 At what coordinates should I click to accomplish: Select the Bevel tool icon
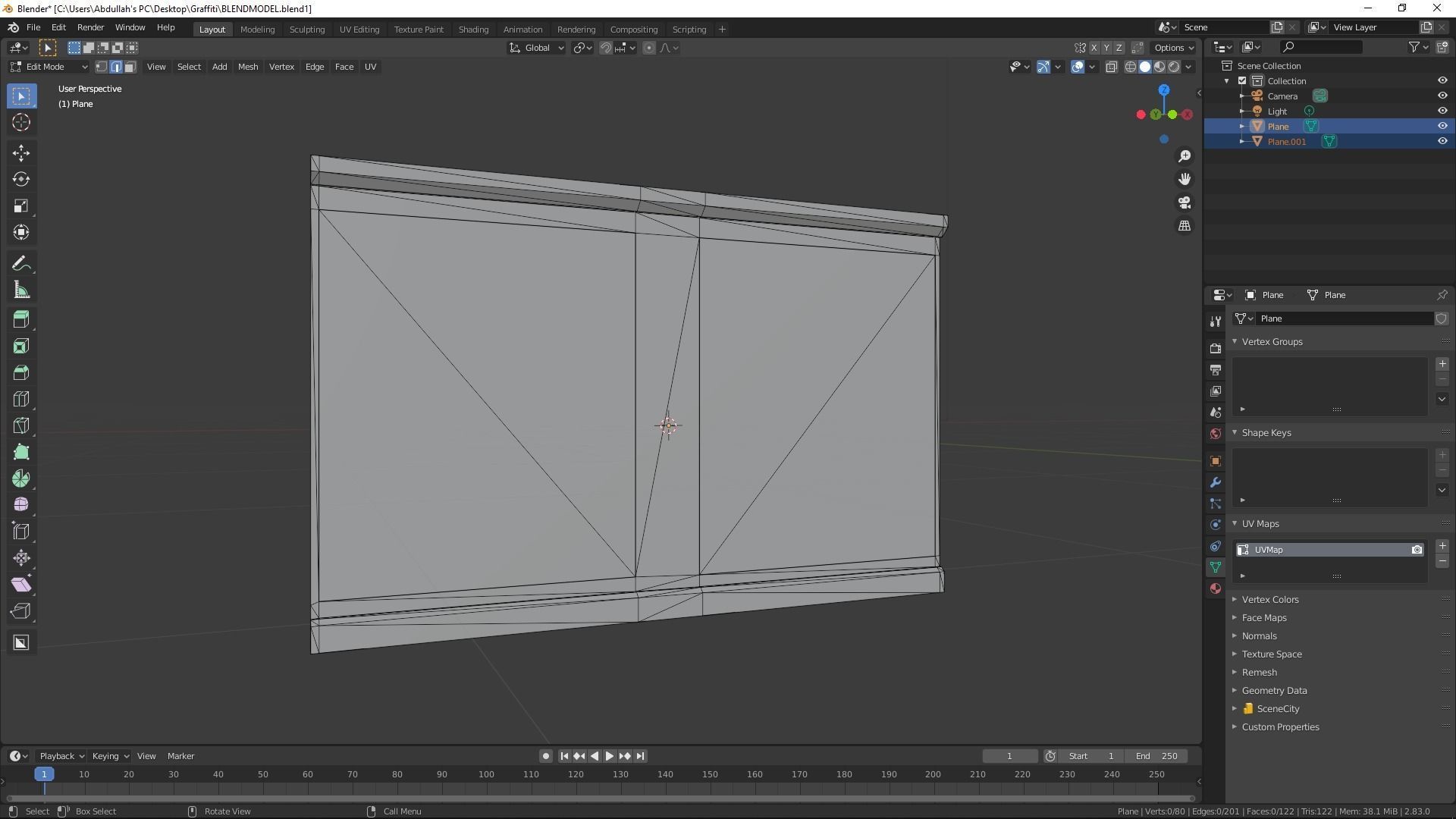21,372
